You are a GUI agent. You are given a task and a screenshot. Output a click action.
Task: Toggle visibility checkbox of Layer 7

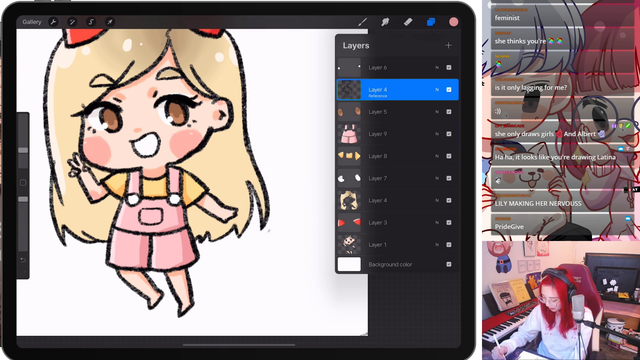(x=449, y=178)
